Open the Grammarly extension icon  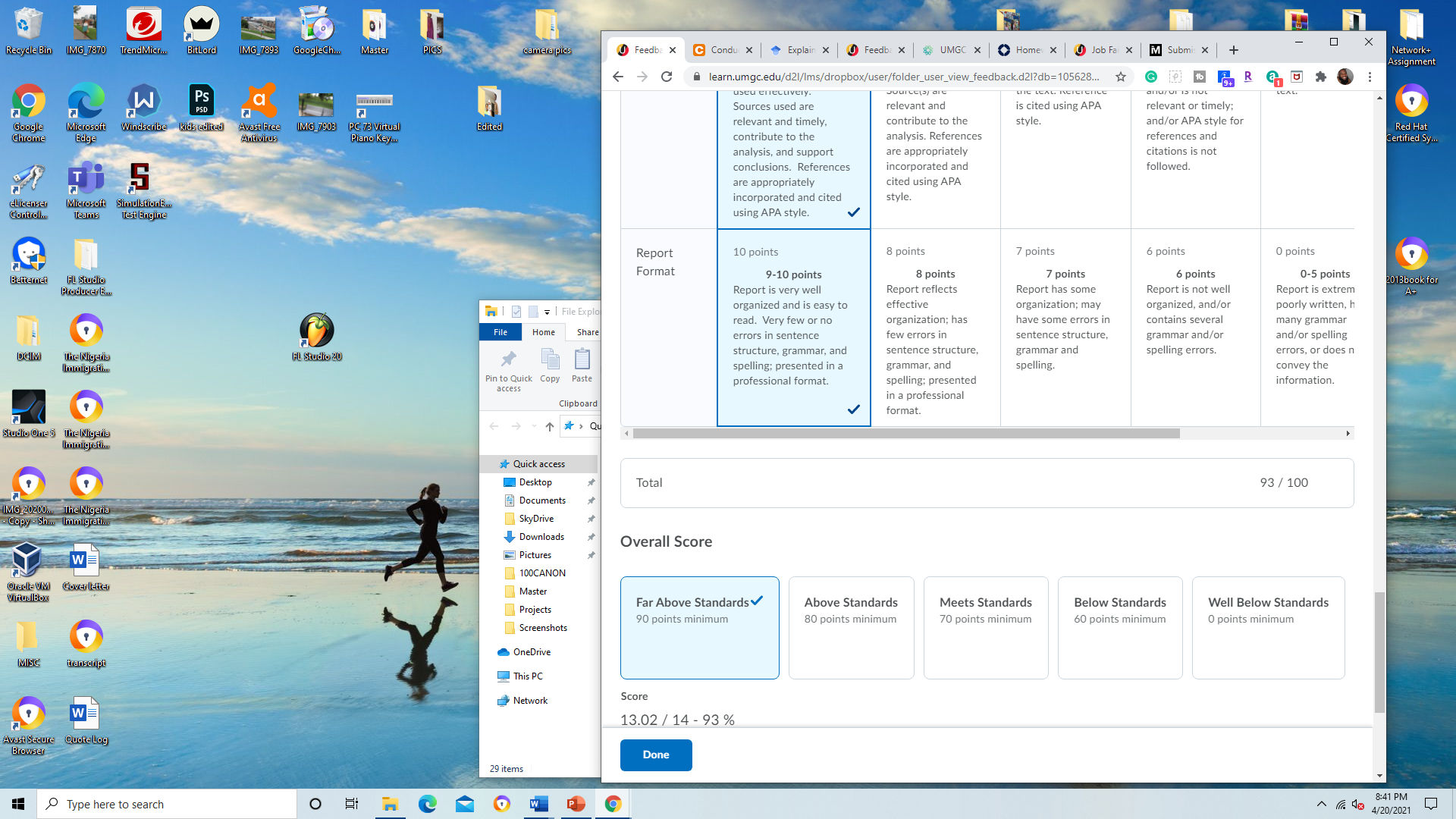tap(1151, 77)
